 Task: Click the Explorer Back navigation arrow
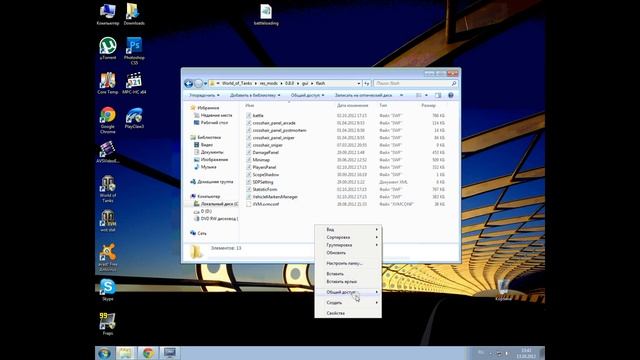[x=189, y=83]
